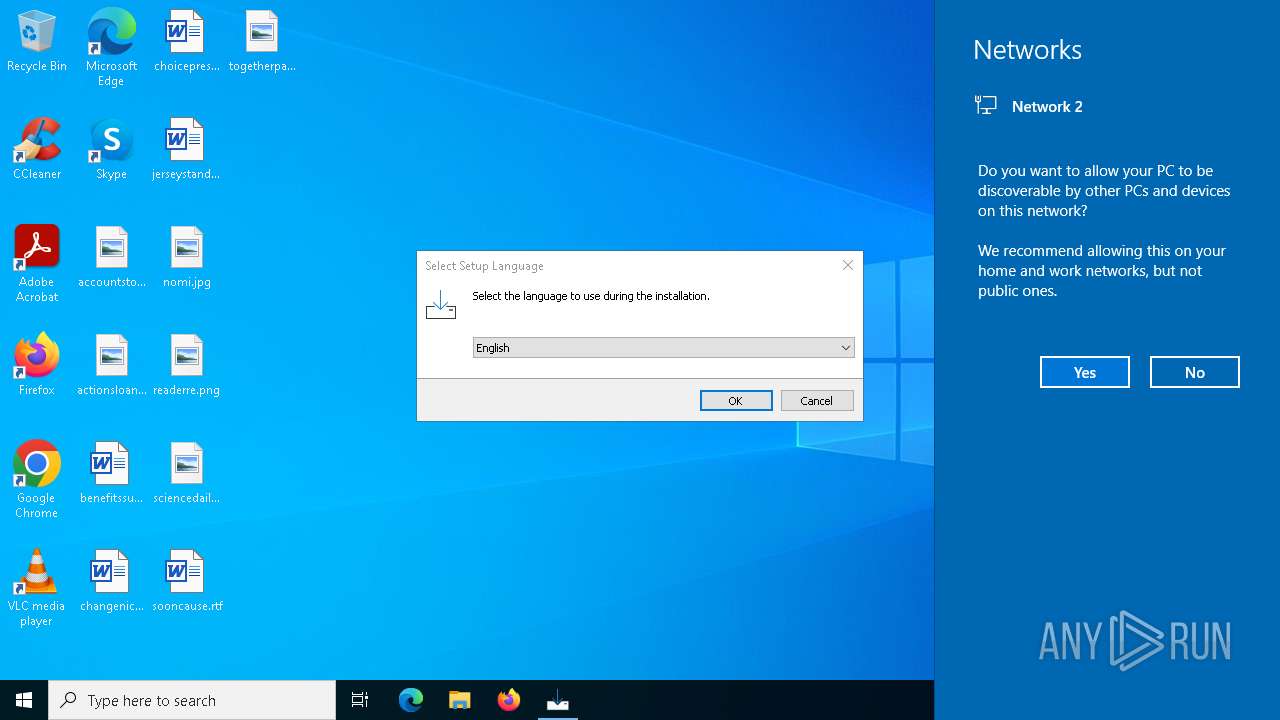Viewport: 1280px width, 720px height.
Task: Open Skype desktop shortcut
Action: coord(111,149)
